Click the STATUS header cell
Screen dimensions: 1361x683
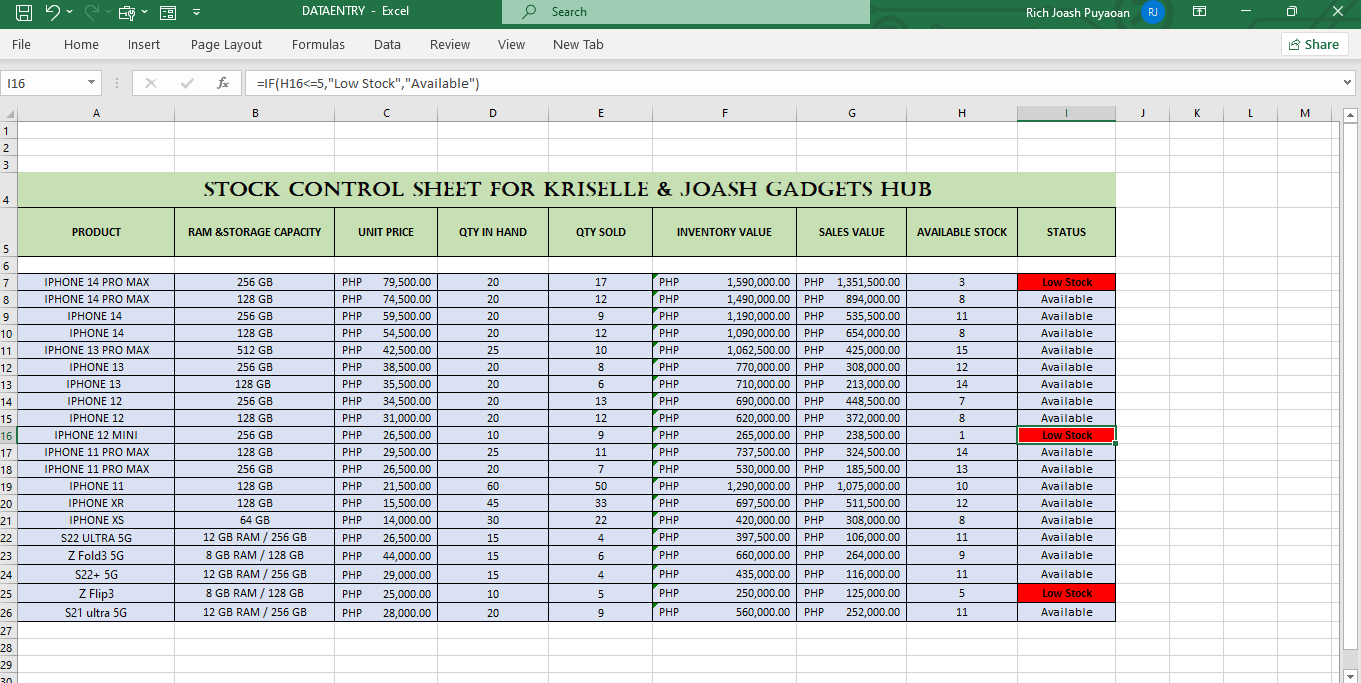click(x=1066, y=232)
